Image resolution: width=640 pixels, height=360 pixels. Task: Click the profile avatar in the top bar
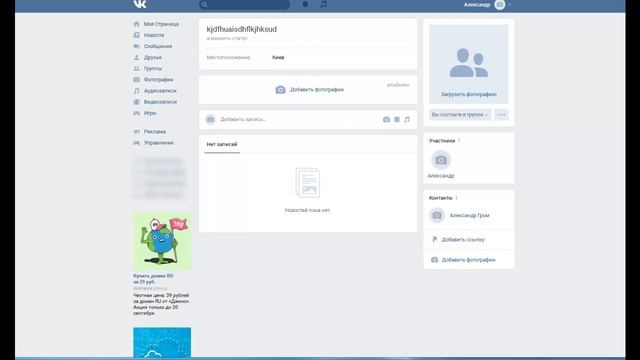pos(500,4)
